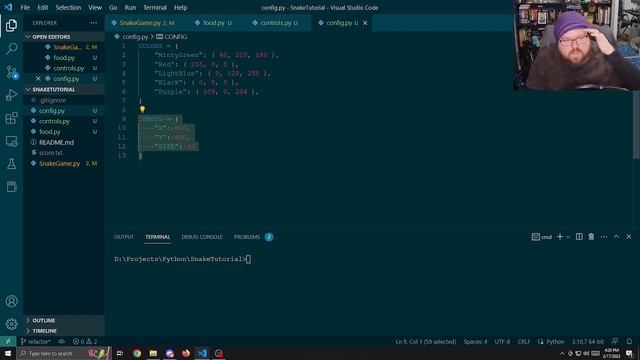Click the feedback icon in status bar
Viewport: 640px width, 360px height.
pyautogui.click(x=615, y=341)
